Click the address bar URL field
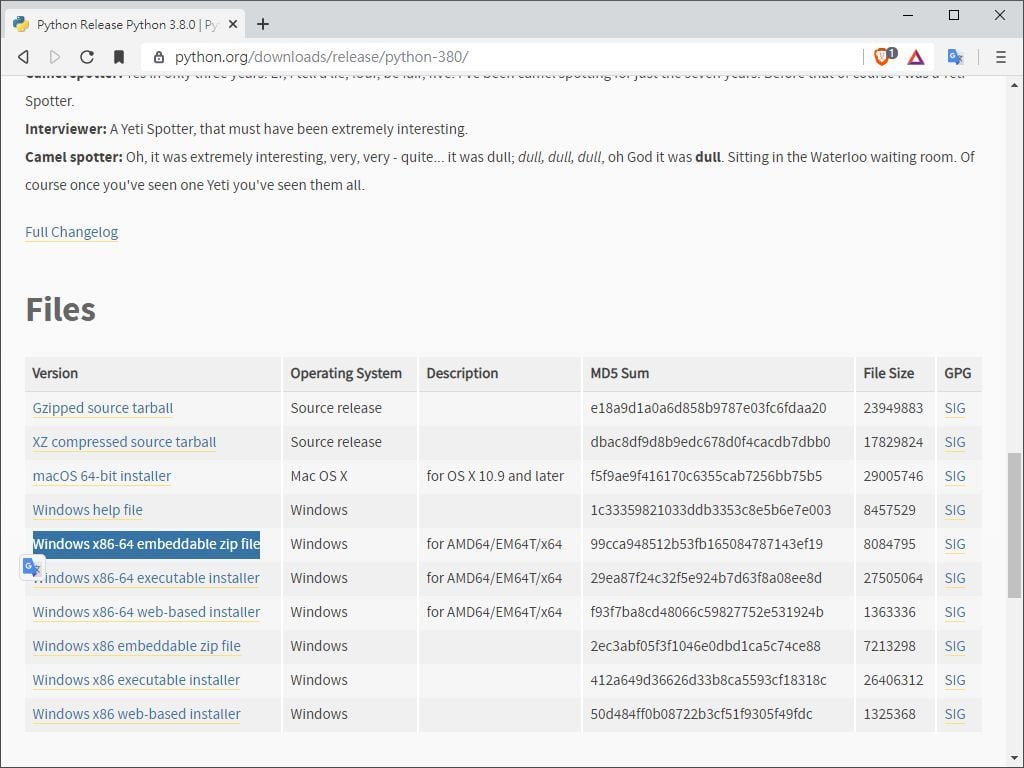Image resolution: width=1024 pixels, height=768 pixels. point(503,57)
